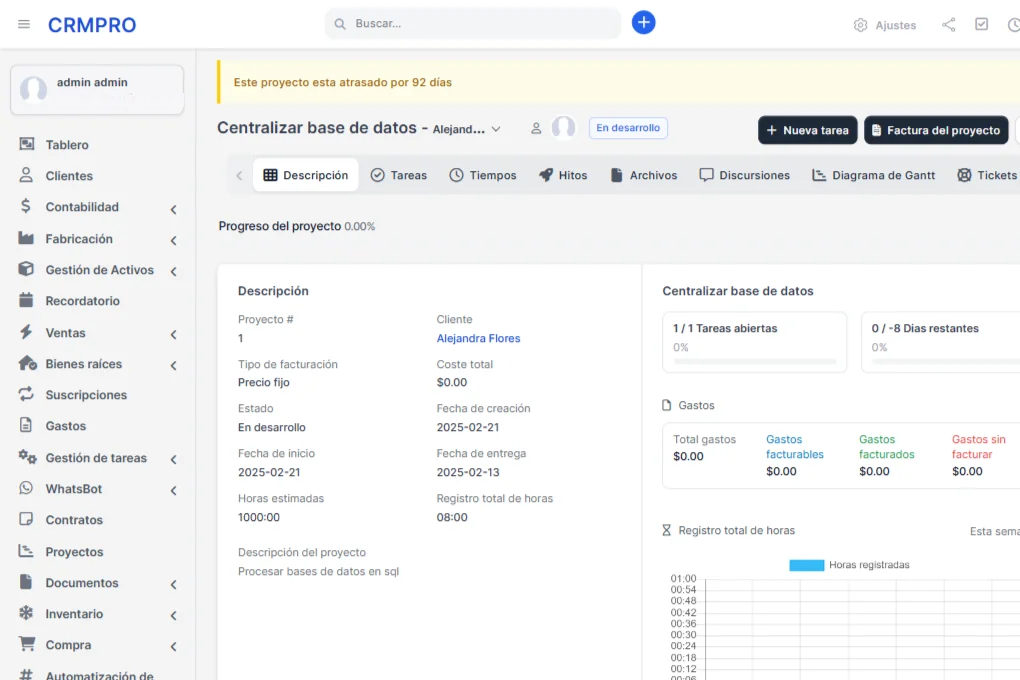The image size is (1020, 680).
Task: Click the Inventario snowflake icon
Action: (x=26, y=613)
